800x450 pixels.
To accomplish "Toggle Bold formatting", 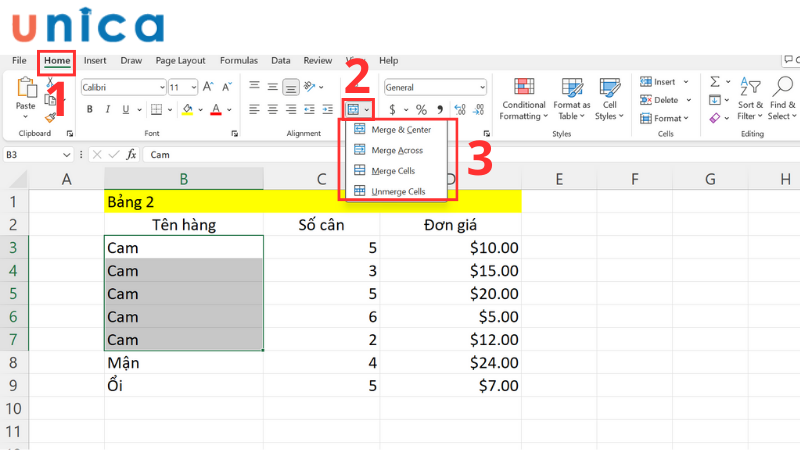I will click(89, 109).
